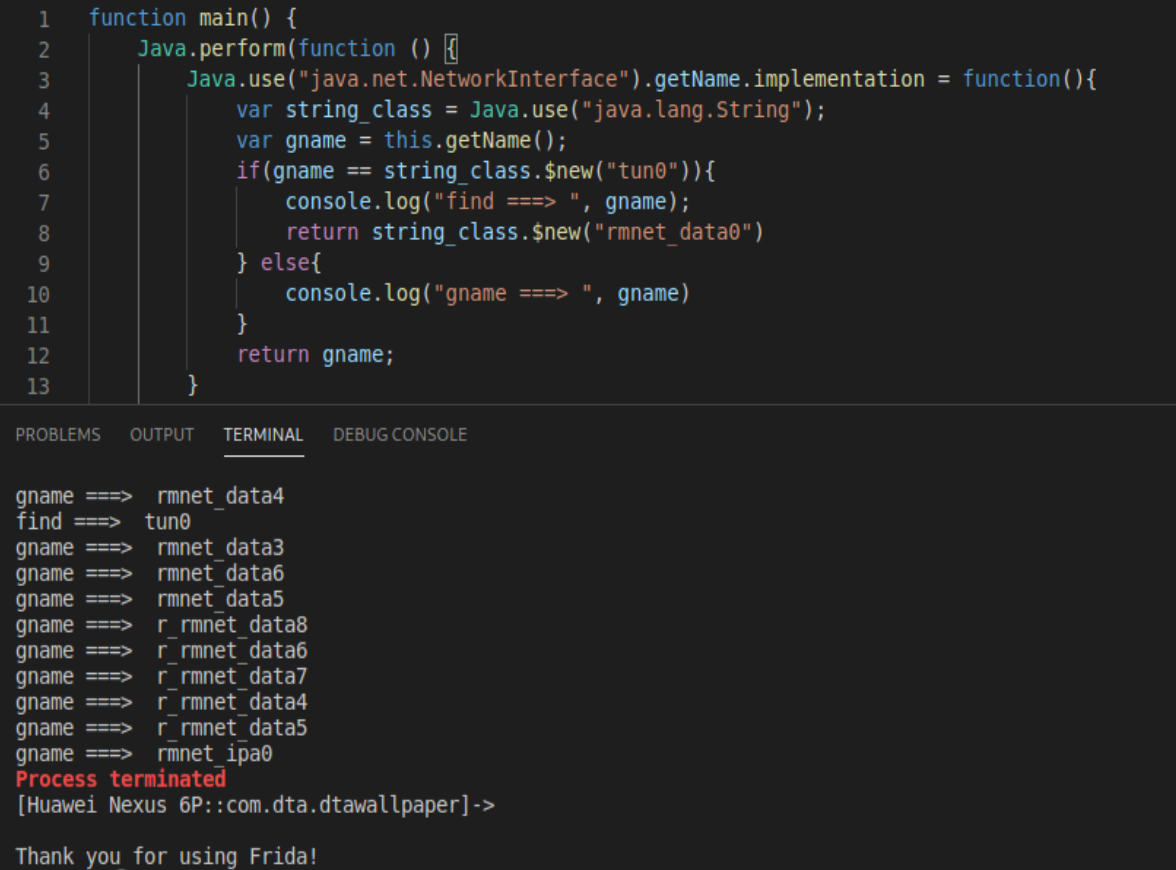Place cursor on "return gname;" statement
The height and width of the screenshot is (870, 1176).
(x=315, y=355)
